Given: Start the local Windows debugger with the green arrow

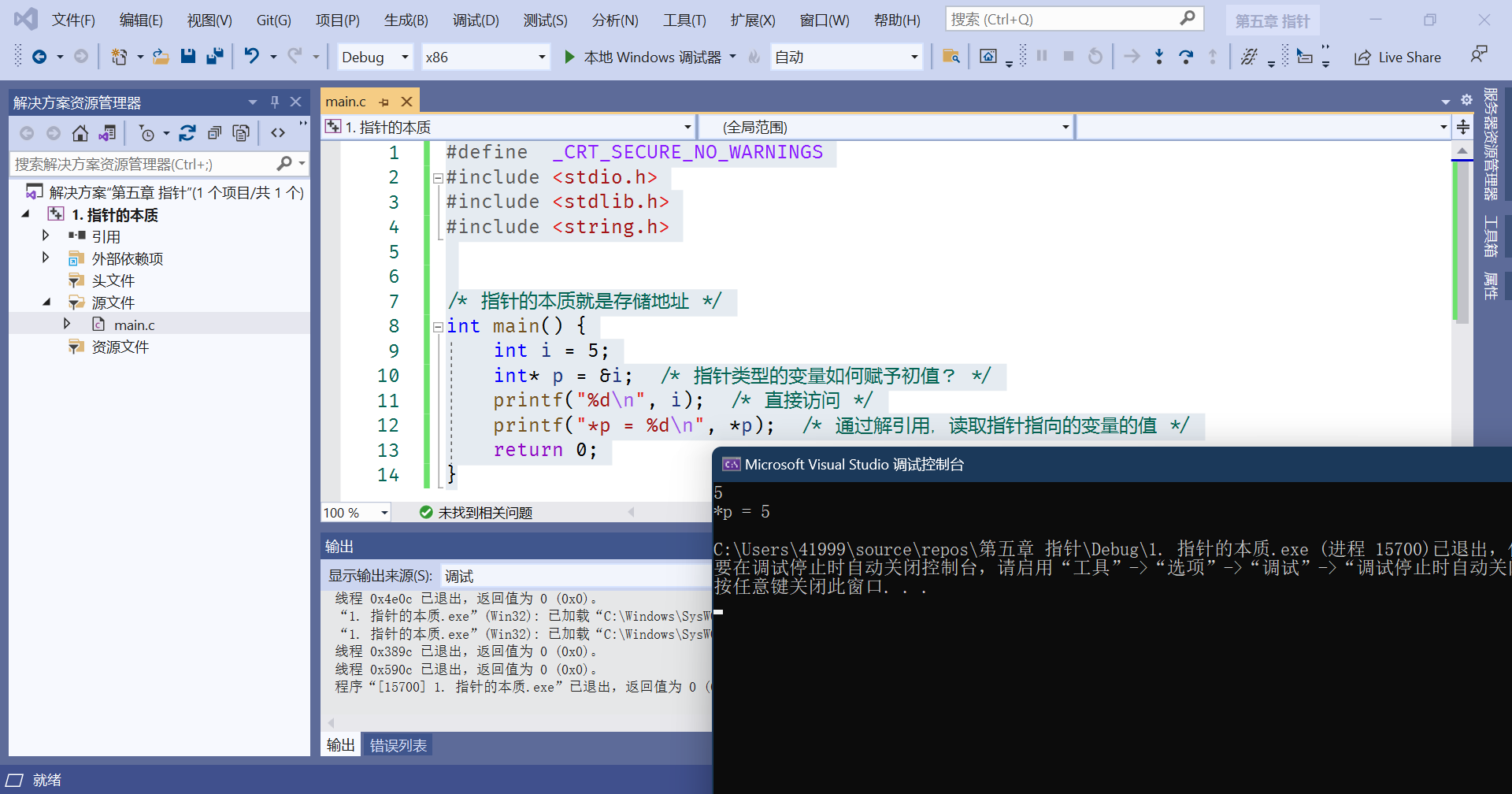Looking at the screenshot, I should tap(569, 57).
